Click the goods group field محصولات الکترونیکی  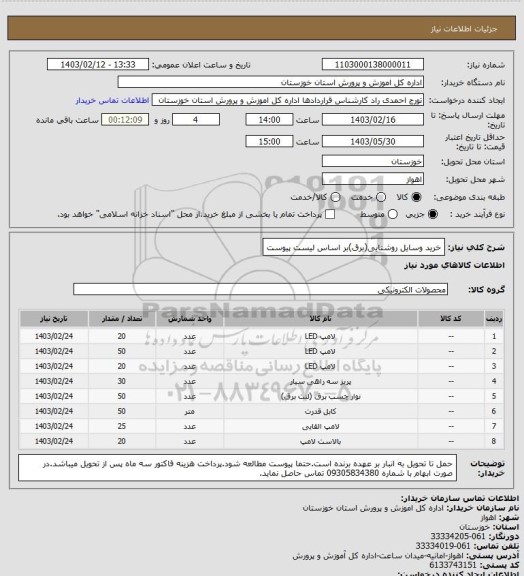(x=260, y=289)
